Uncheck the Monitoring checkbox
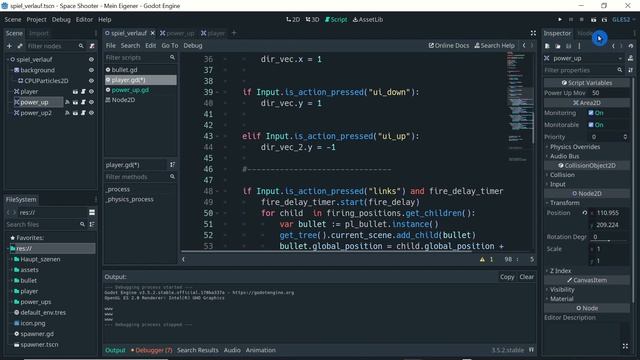This screenshot has width=640, height=360. coord(591,113)
